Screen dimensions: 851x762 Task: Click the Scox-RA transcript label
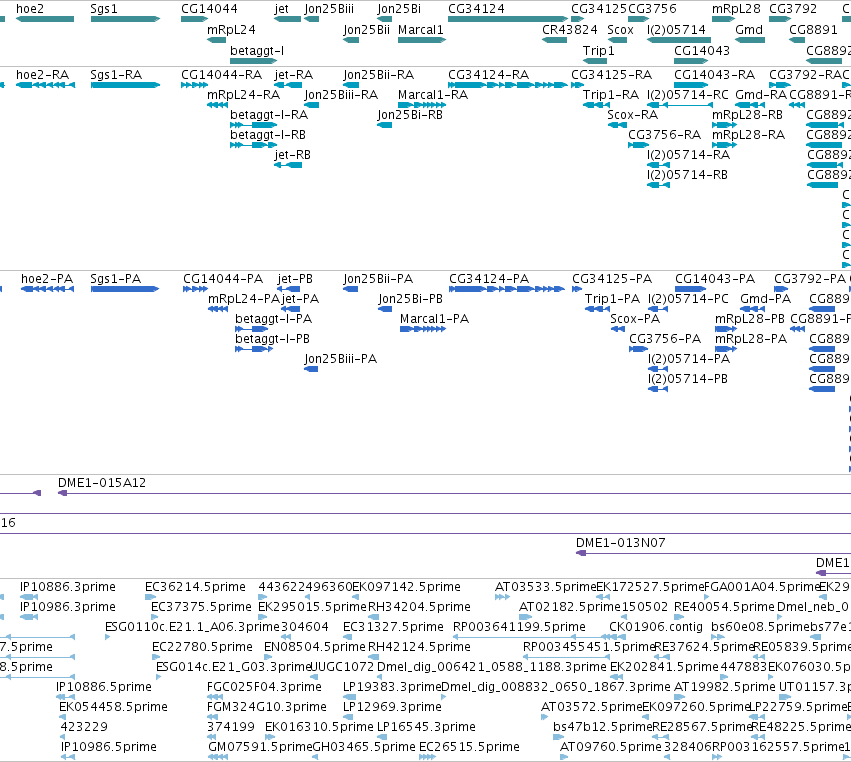632,115
